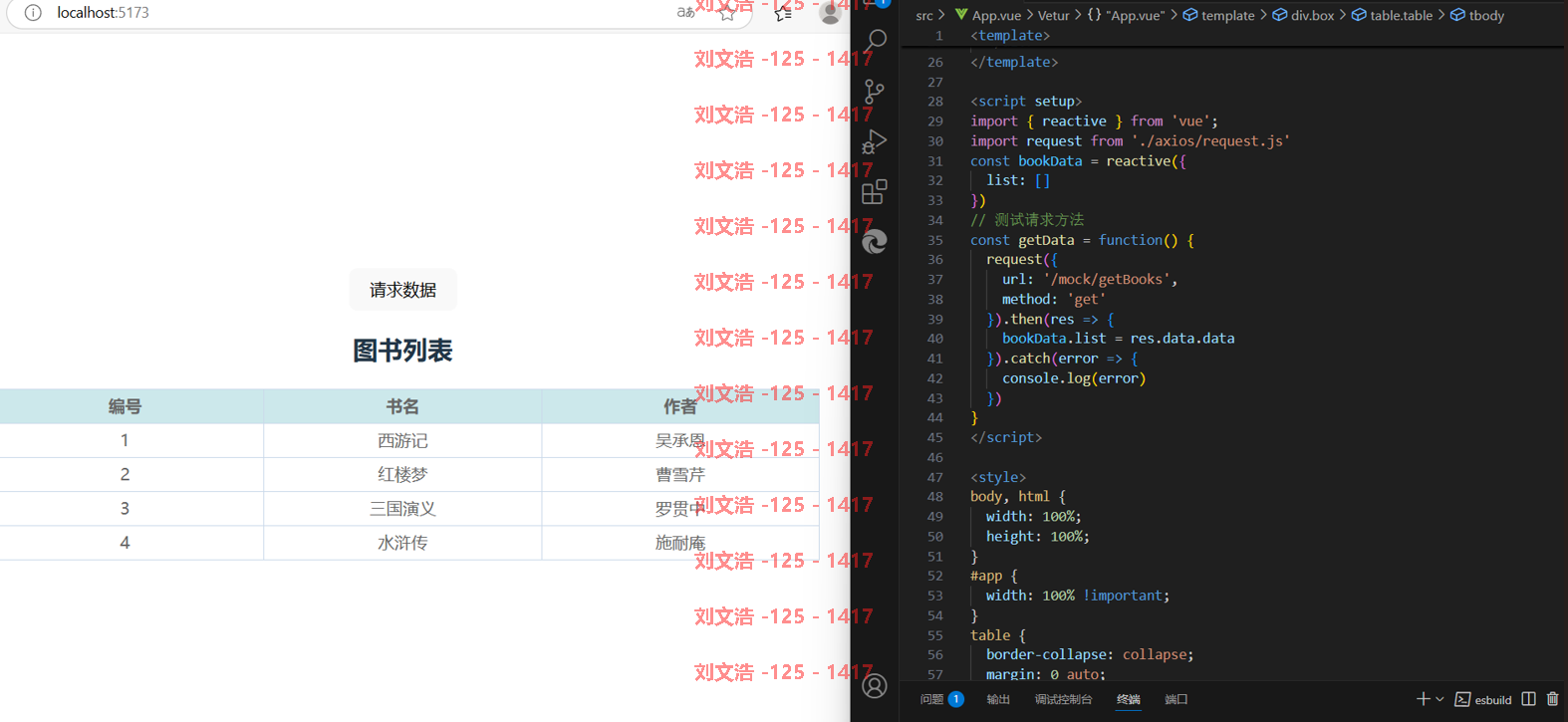Screen dimensions: 1568x722
Task: Open Source Control view in activity bar
Action: (x=875, y=92)
